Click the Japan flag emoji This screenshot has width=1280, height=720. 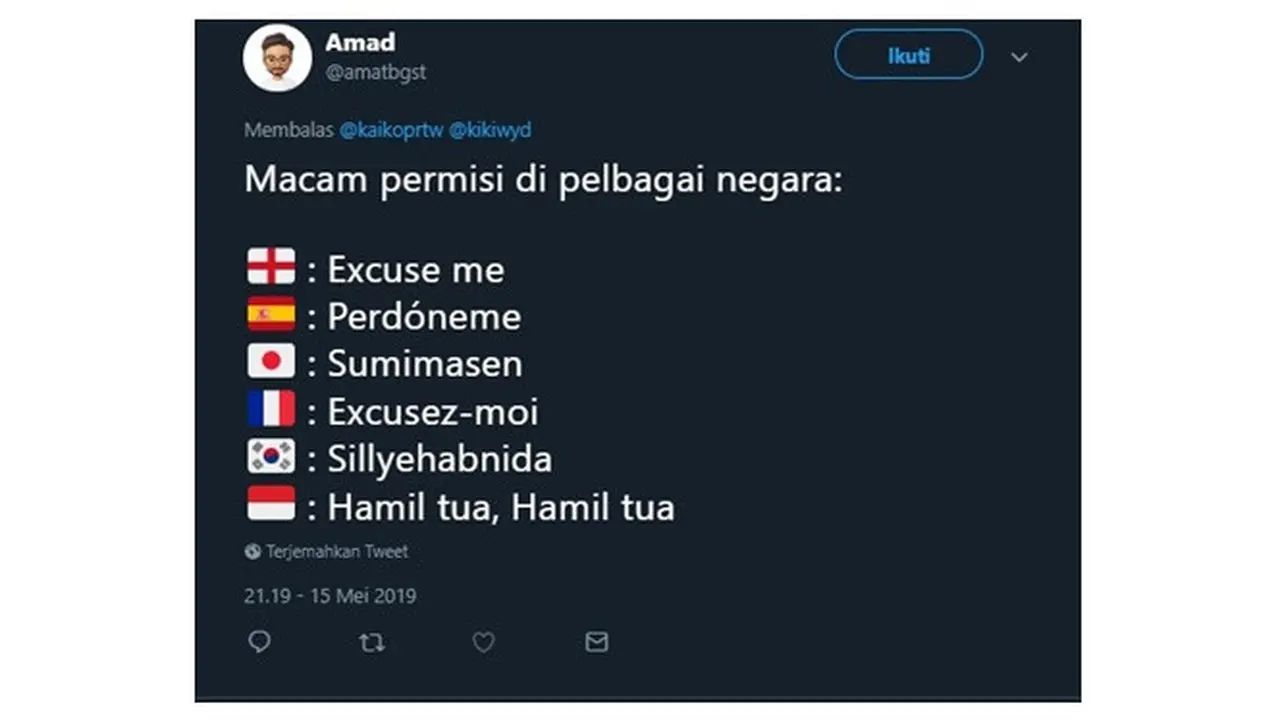tap(270, 360)
